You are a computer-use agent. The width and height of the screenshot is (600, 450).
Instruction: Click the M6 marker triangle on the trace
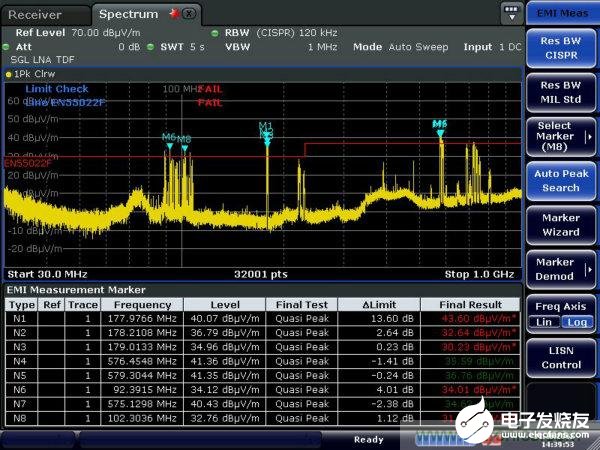click(x=169, y=147)
